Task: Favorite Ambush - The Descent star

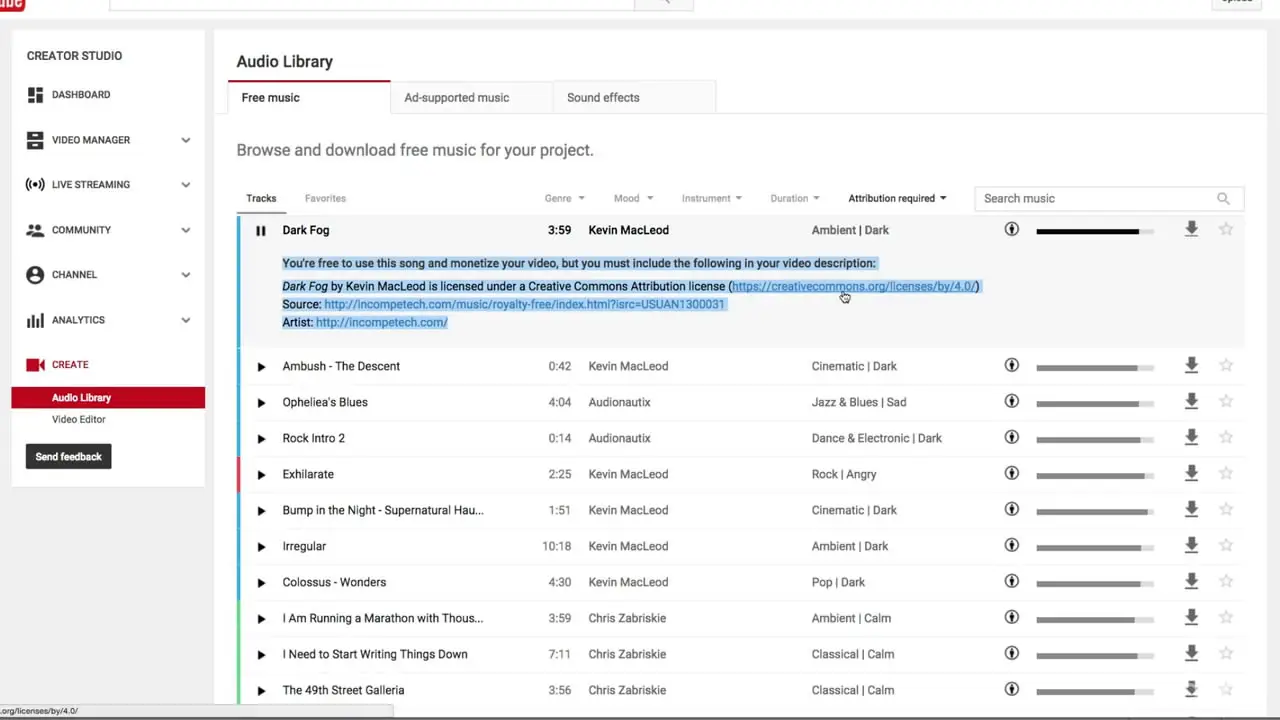Action: 1226,366
